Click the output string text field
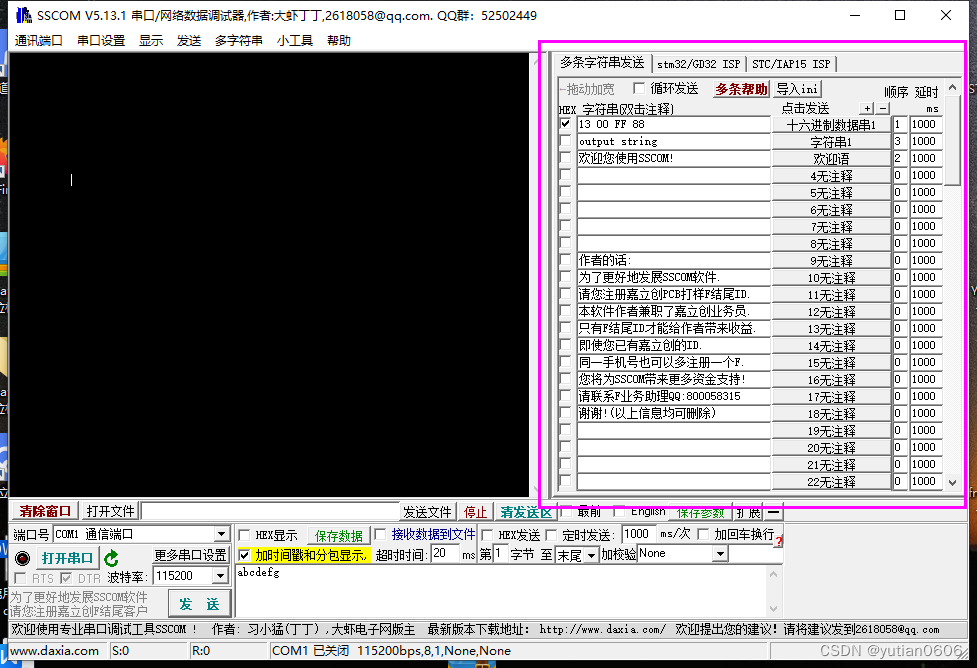 (674, 141)
